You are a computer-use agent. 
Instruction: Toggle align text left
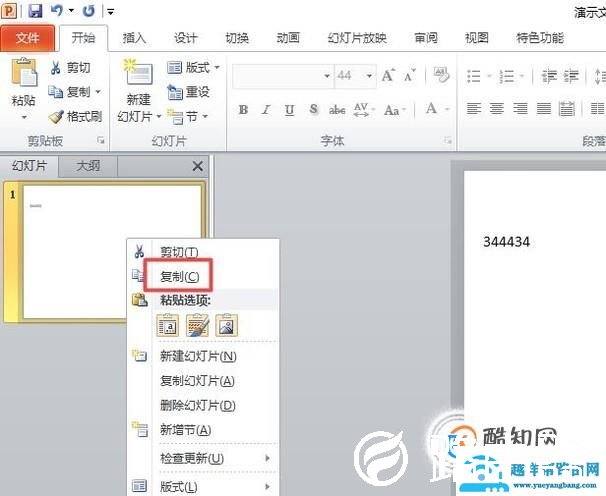coord(474,109)
